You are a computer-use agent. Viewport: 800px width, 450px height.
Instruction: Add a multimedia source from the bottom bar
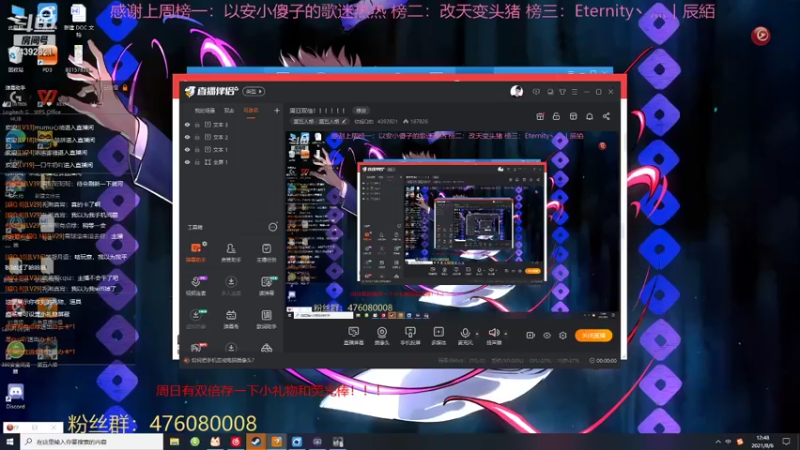point(438,335)
